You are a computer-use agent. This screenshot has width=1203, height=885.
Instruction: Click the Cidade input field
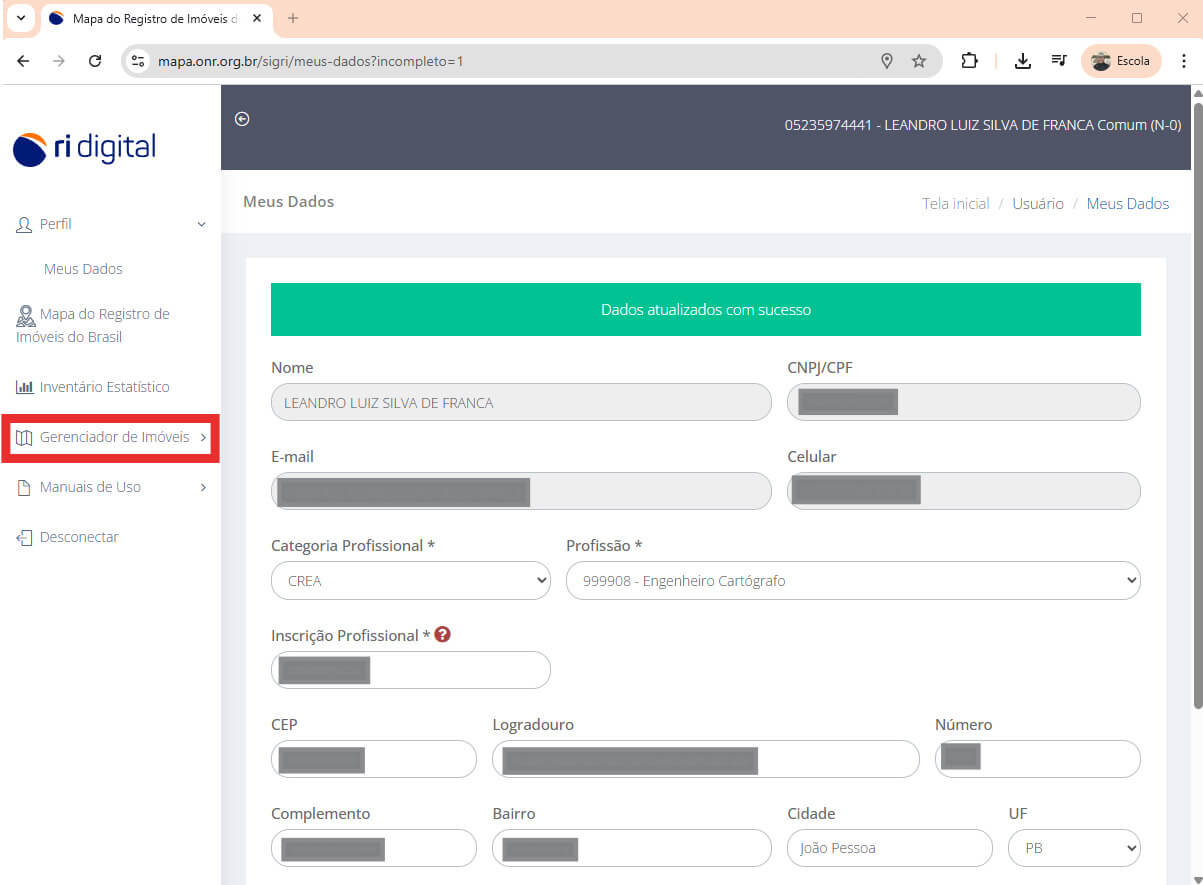click(879, 848)
